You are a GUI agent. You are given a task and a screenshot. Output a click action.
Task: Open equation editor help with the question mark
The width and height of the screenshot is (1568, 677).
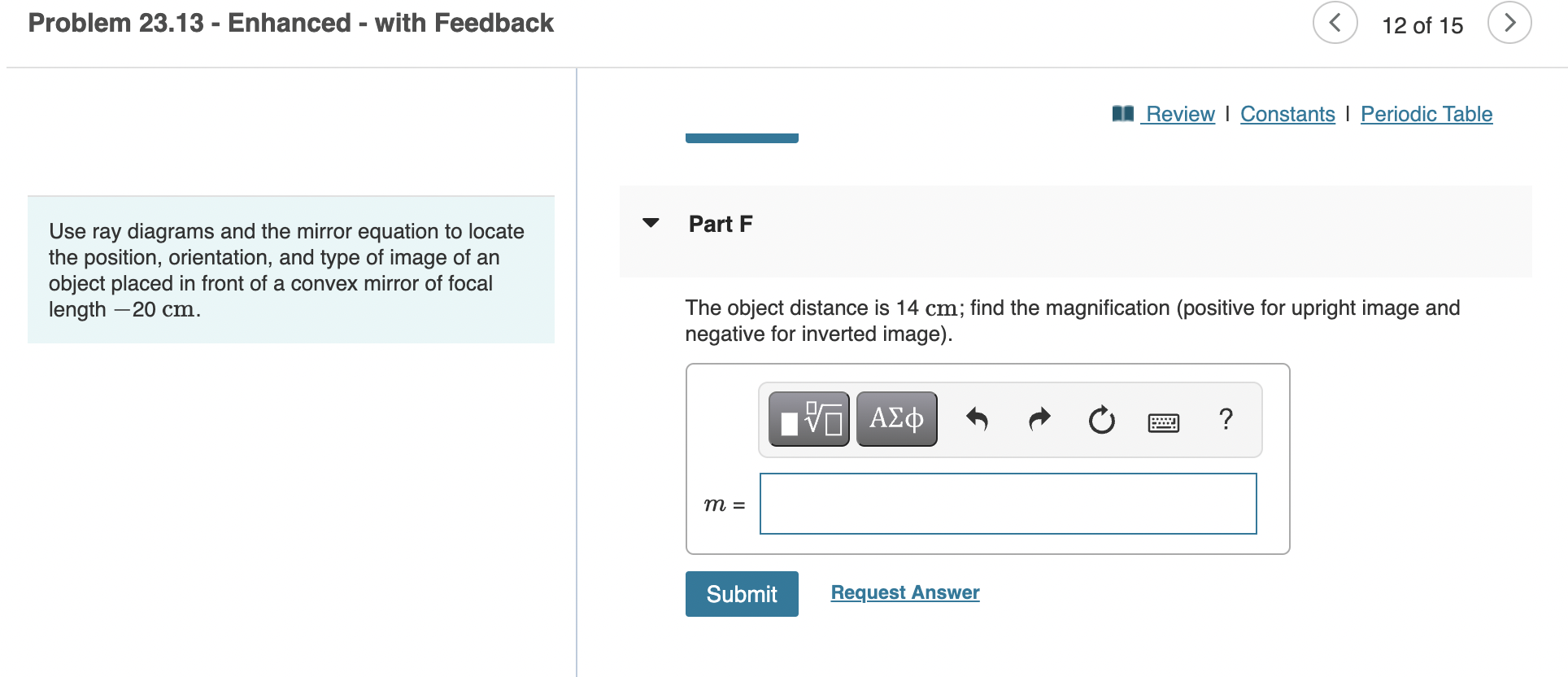1226,419
